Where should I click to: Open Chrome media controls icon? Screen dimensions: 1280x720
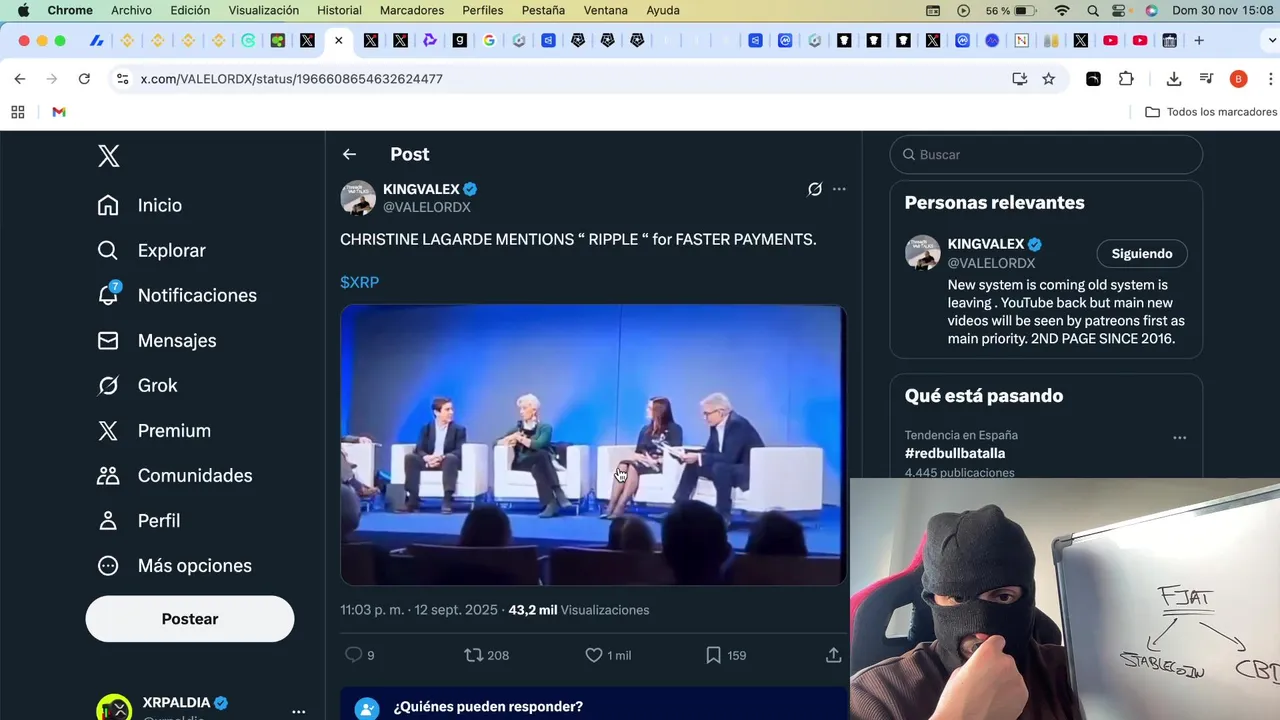(x=1206, y=79)
